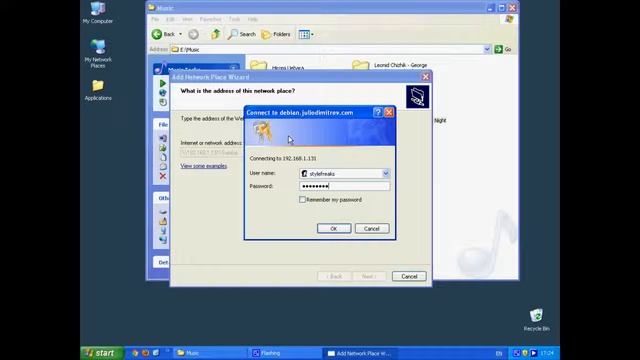Click the EN language indicator in the taskbar

499,353
